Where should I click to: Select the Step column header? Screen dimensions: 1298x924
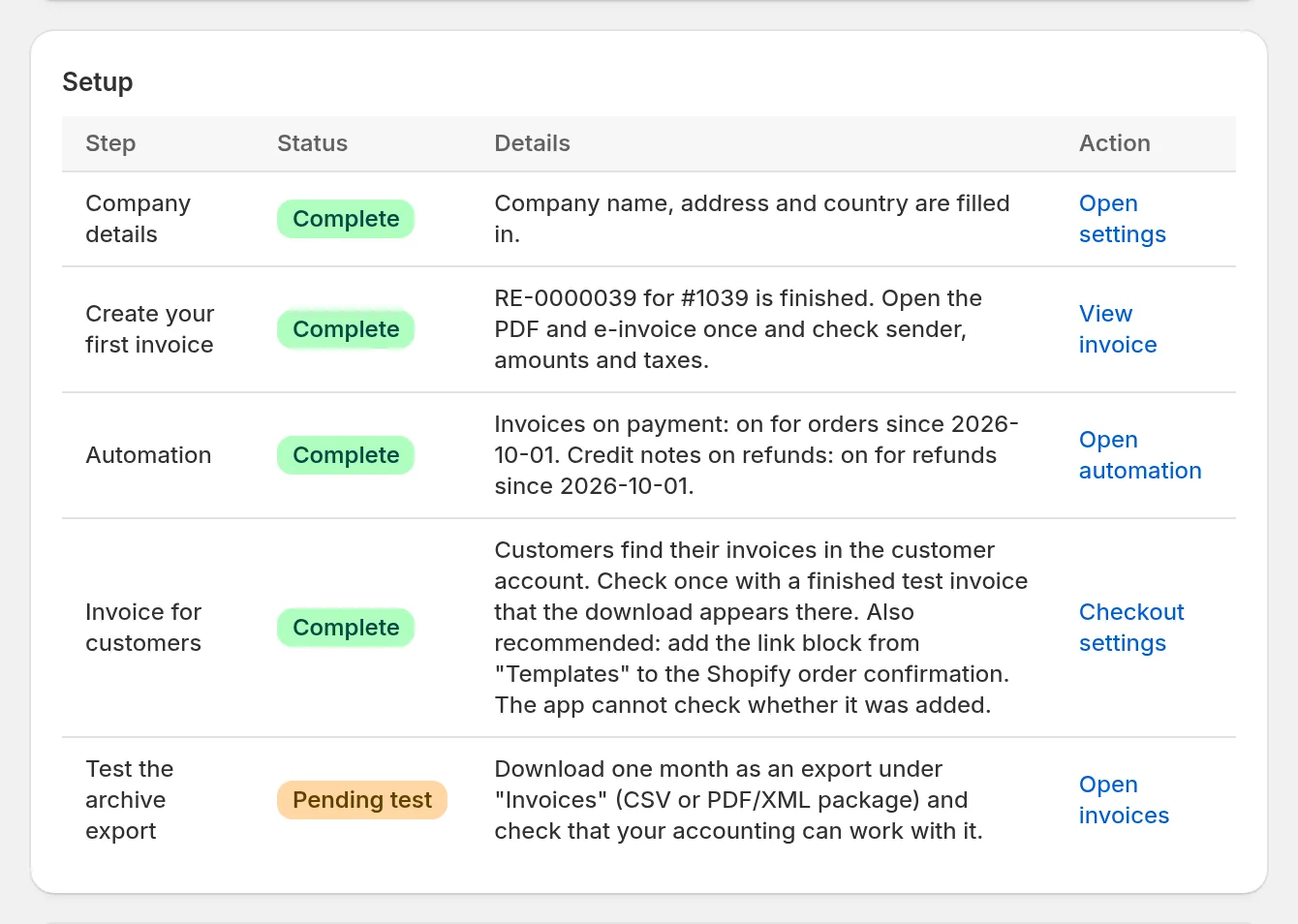(110, 143)
